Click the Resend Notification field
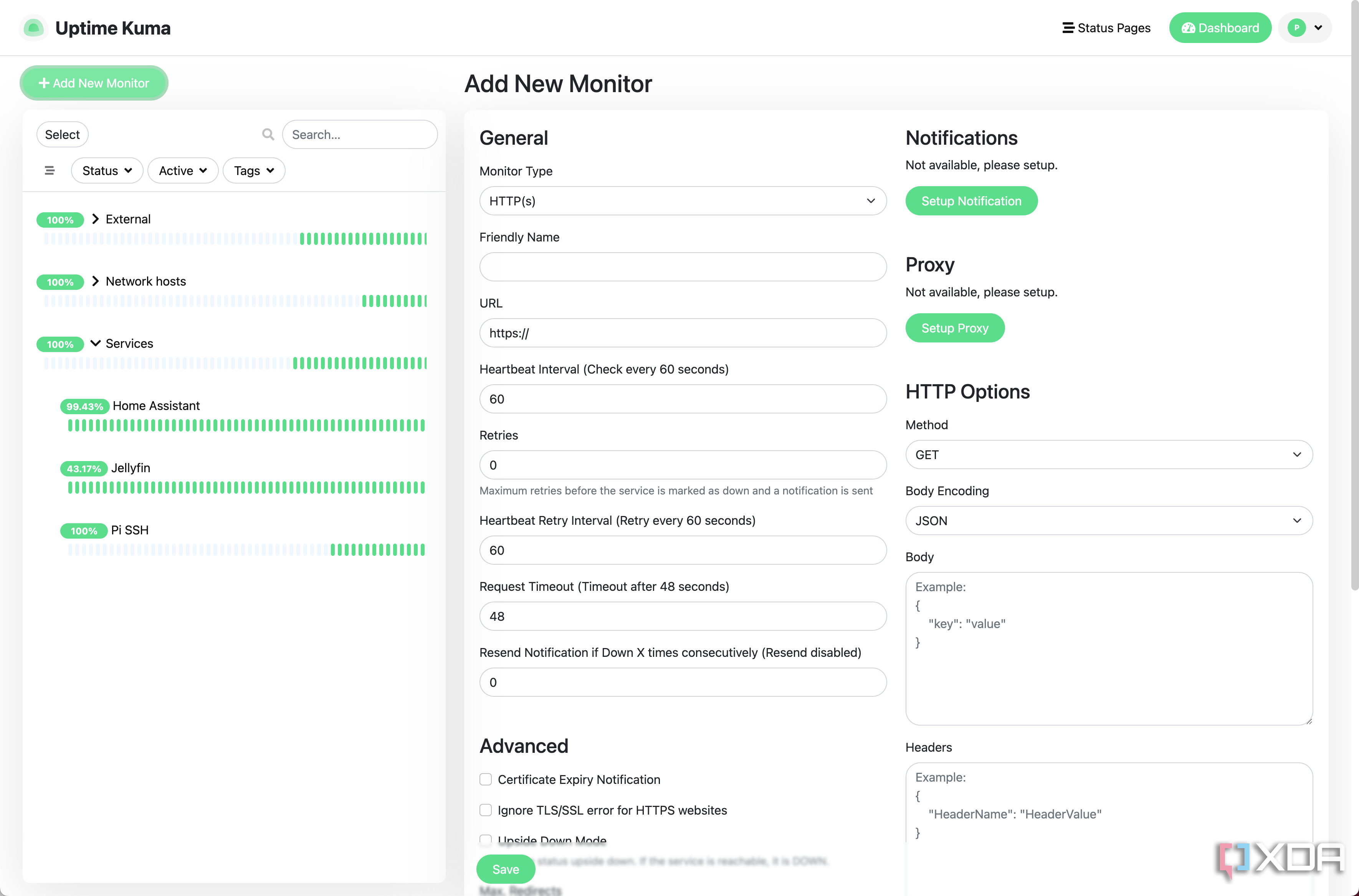The image size is (1359, 896). 682,682
